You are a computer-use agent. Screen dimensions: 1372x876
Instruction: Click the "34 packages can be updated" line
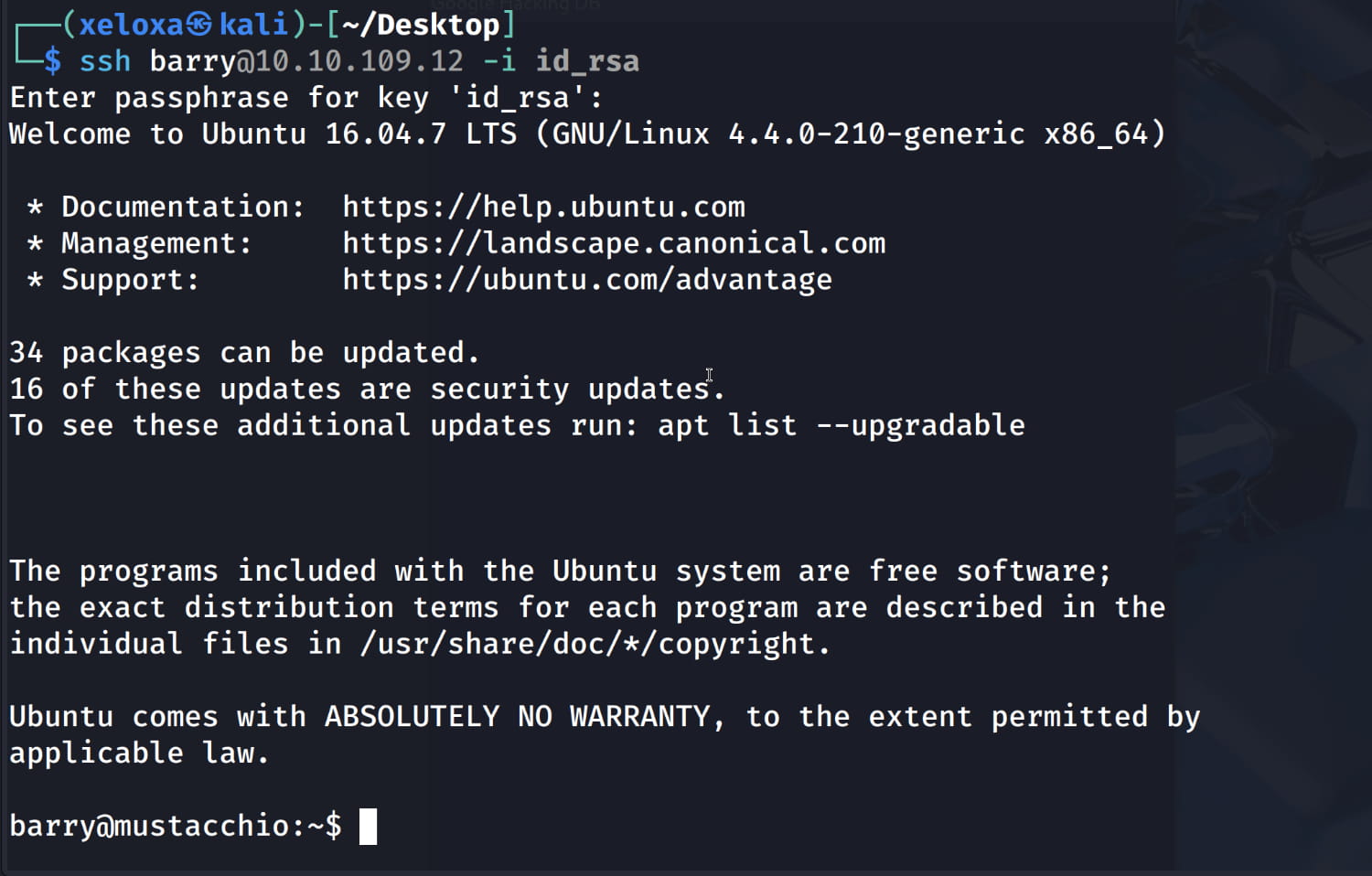click(x=244, y=353)
